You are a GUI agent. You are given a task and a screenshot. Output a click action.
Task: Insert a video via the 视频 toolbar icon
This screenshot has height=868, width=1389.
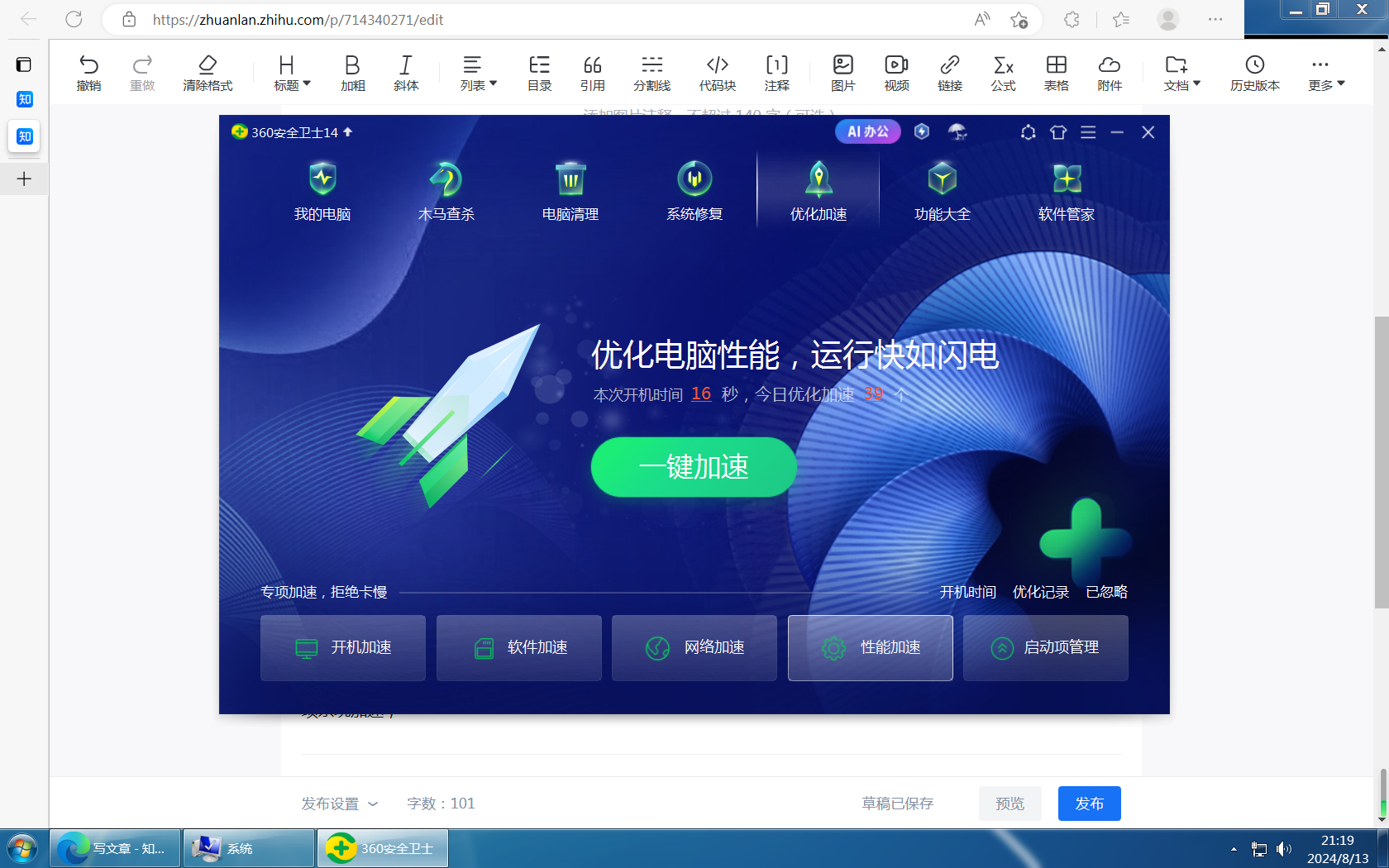tap(896, 72)
